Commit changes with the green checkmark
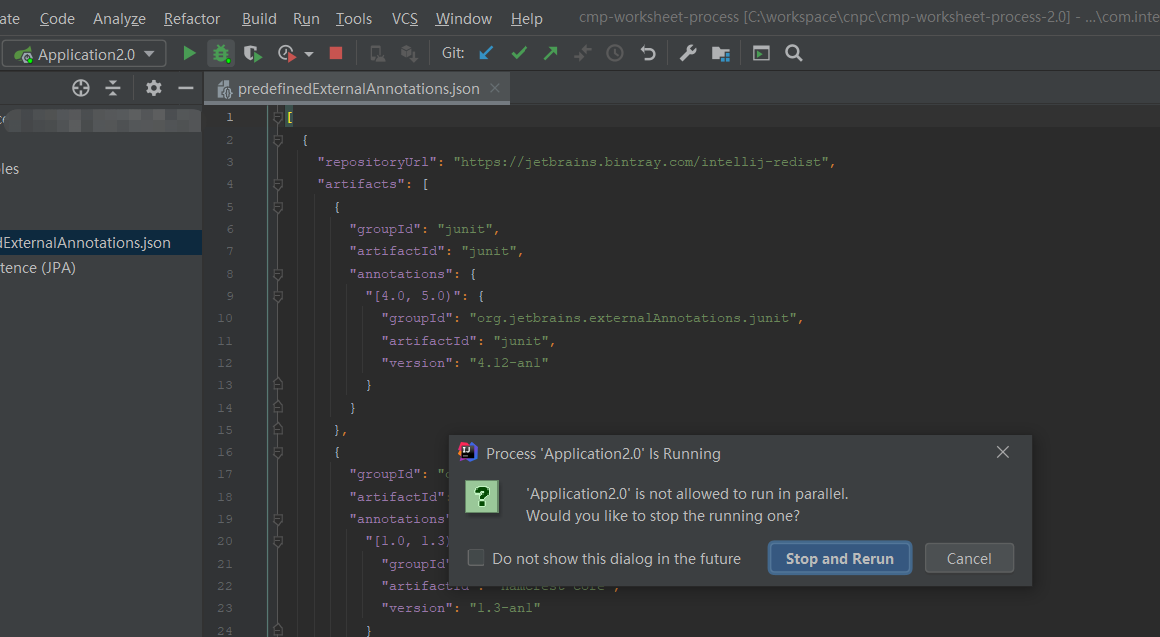 click(519, 53)
